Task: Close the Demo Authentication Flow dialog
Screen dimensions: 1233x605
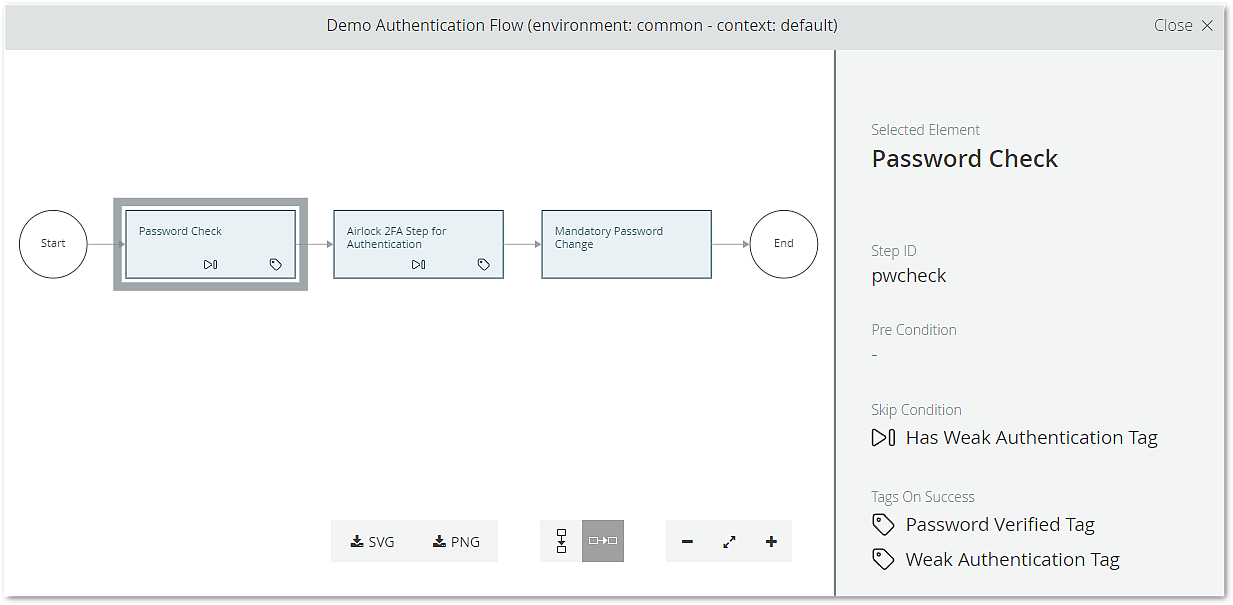Action: click(x=1183, y=25)
